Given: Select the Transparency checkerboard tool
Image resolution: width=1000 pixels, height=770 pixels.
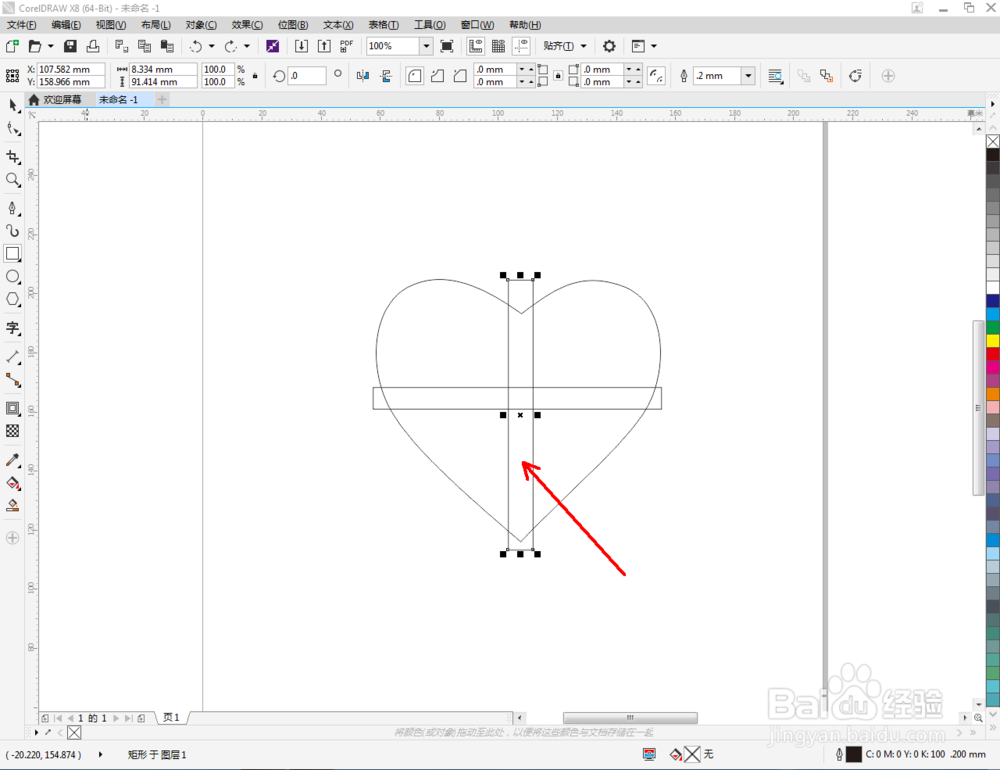Looking at the screenshot, I should coord(12,431).
